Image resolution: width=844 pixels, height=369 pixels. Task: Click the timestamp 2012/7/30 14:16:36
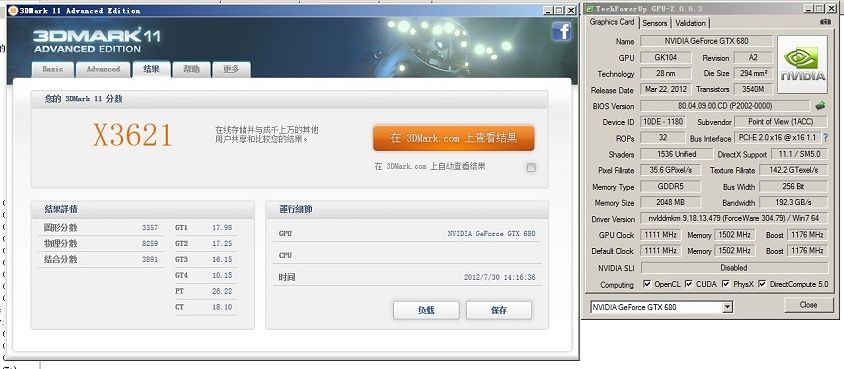(500, 278)
